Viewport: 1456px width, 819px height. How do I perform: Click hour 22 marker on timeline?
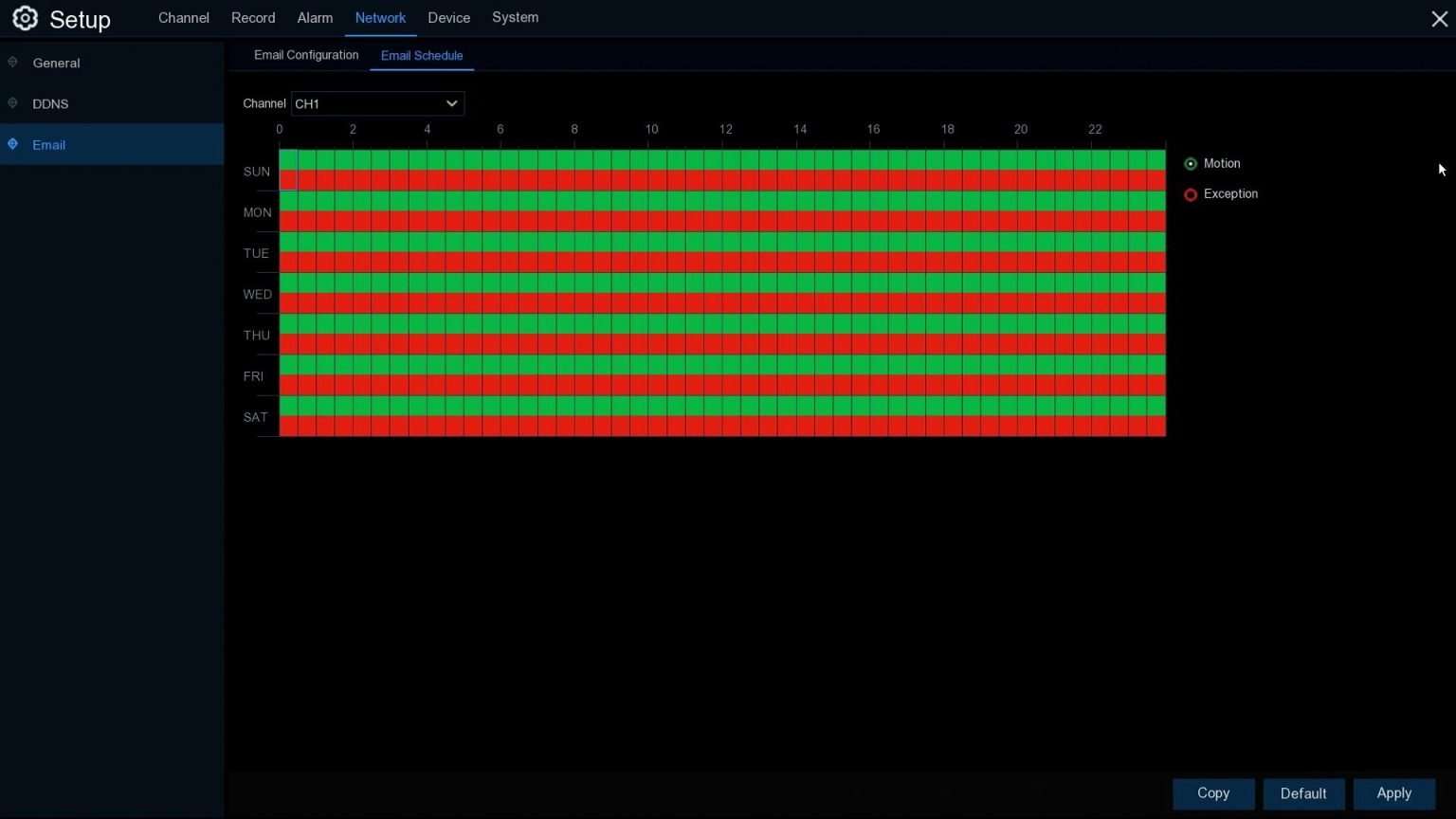pyautogui.click(x=1095, y=129)
